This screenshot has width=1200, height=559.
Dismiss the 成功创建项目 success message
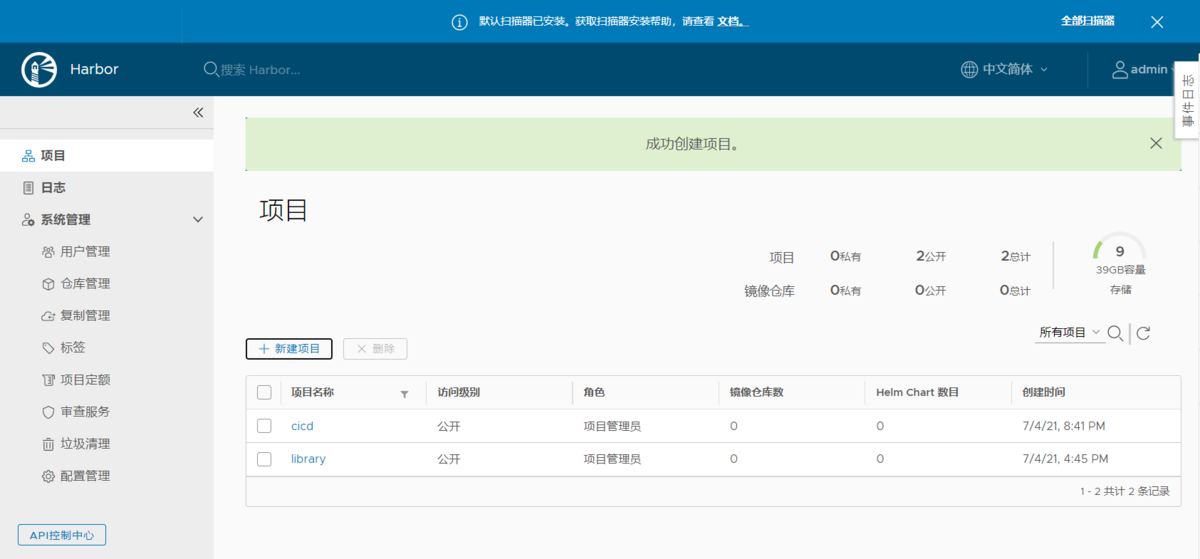1156,143
